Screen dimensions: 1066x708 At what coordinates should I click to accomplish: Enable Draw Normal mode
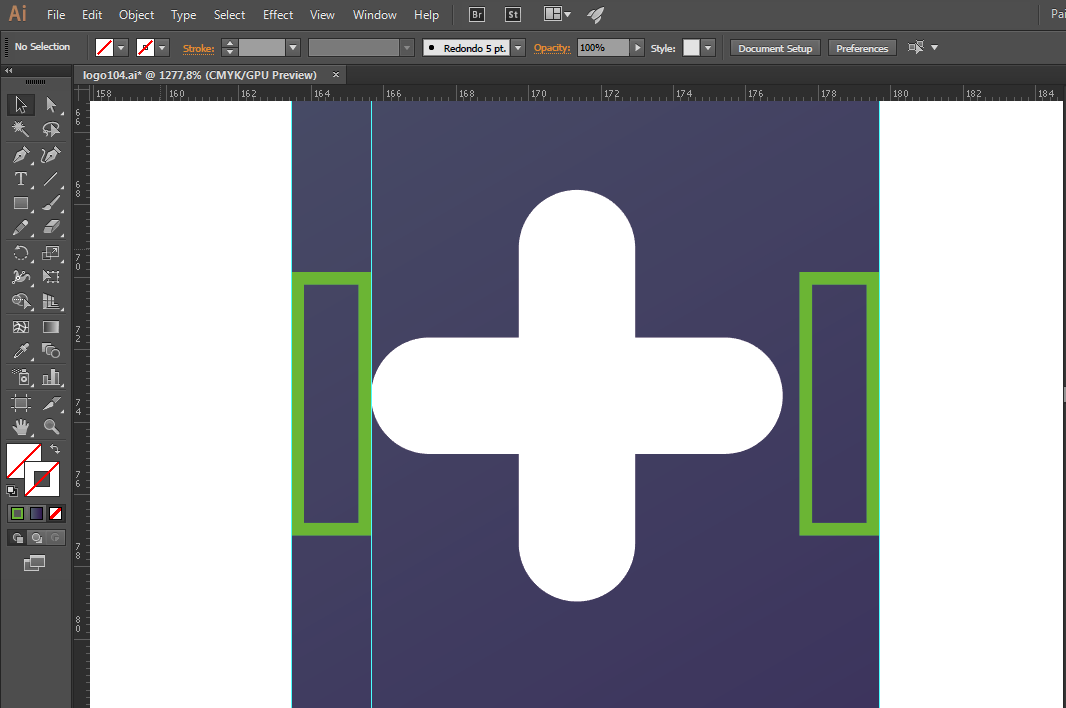tap(18, 538)
